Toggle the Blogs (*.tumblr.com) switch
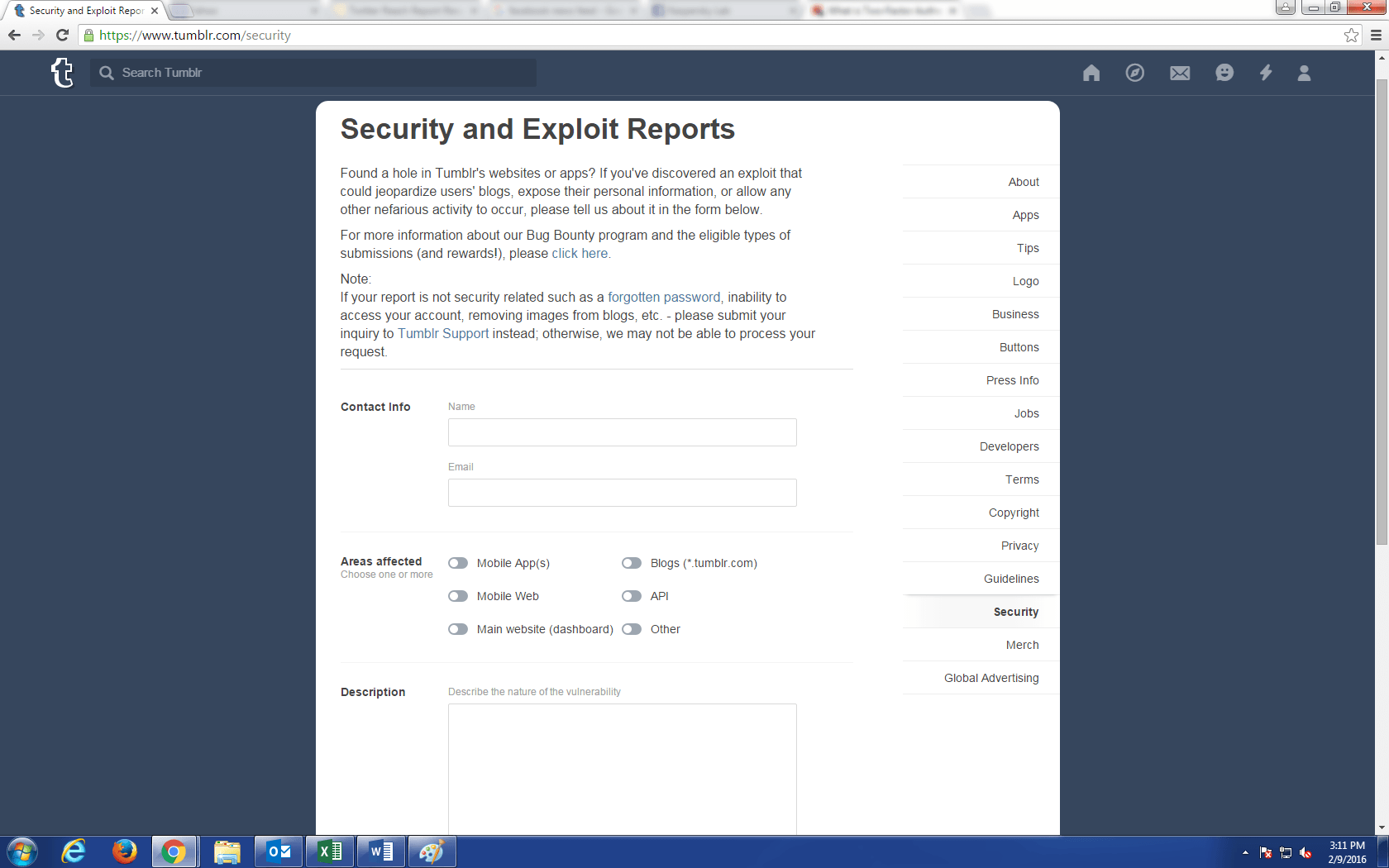 tap(632, 563)
